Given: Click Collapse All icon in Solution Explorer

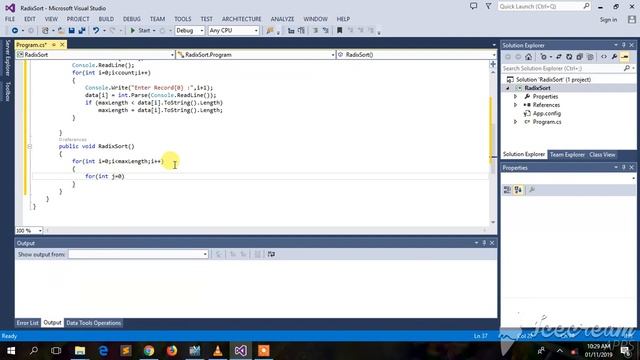Looking at the screenshot, I should click(x=580, y=57).
